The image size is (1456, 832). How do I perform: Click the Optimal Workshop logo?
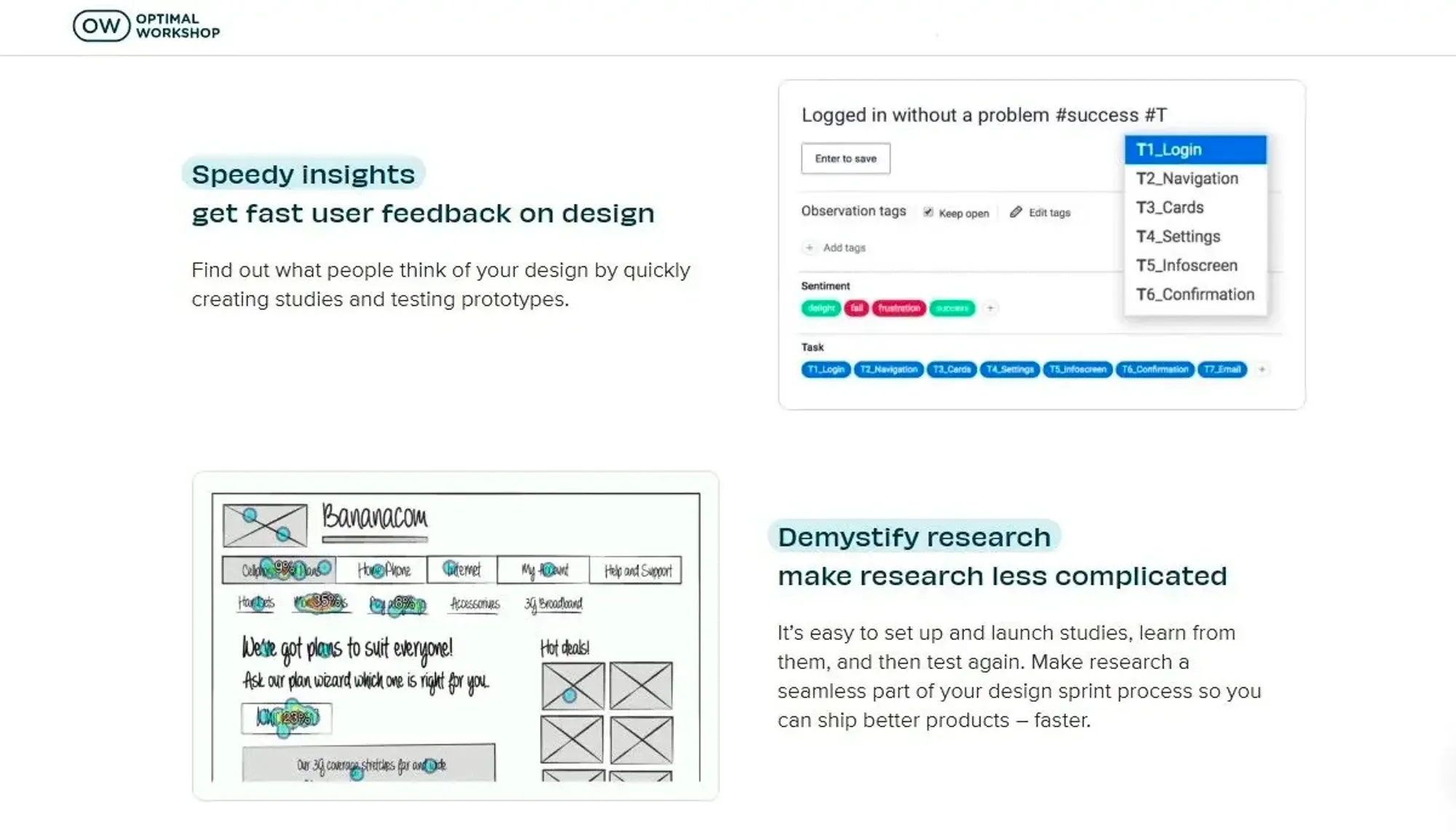click(x=146, y=25)
